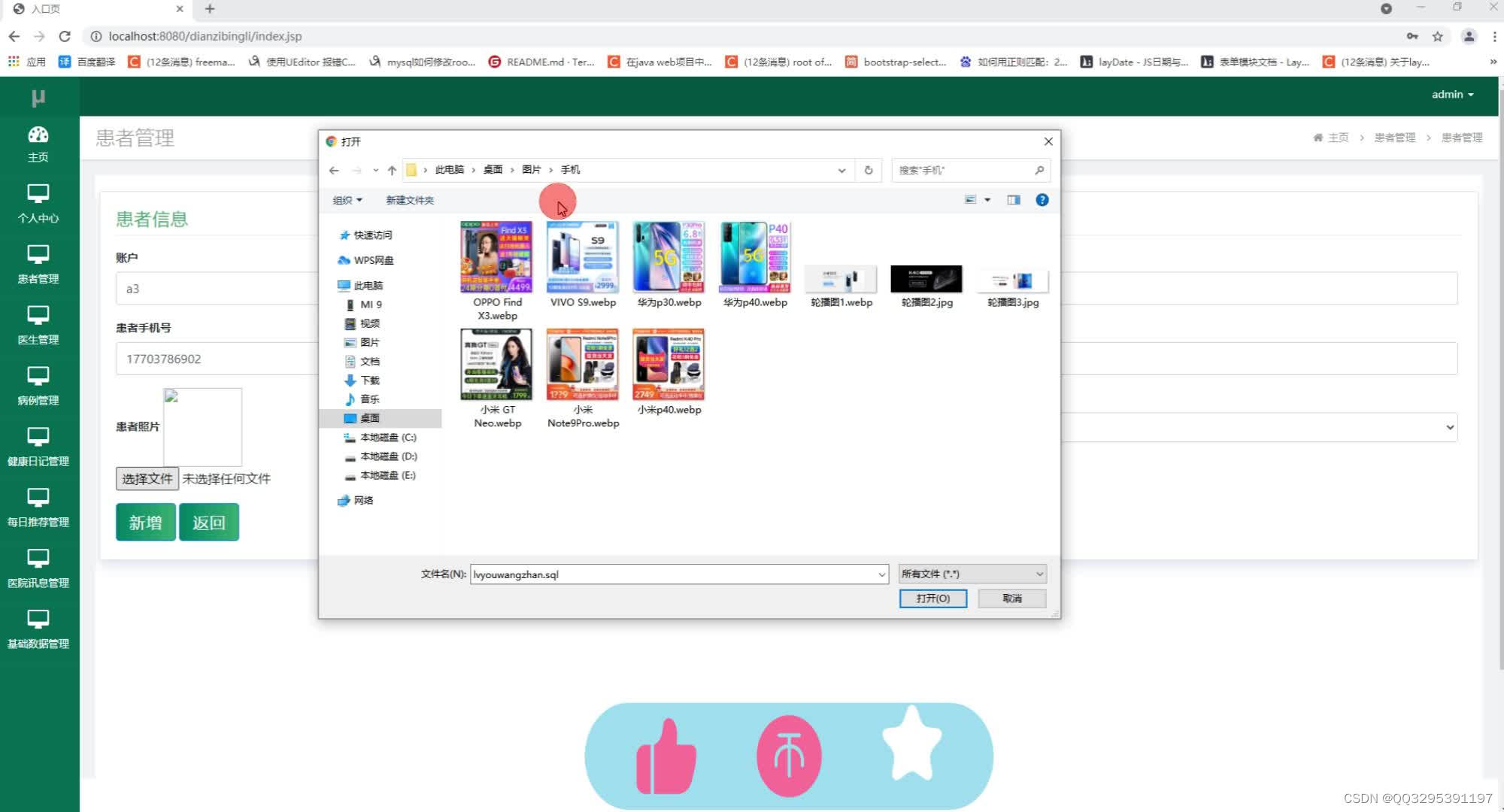The height and width of the screenshot is (812, 1504).
Task: Click the 桌面 segment in the path bar
Action: (x=493, y=170)
